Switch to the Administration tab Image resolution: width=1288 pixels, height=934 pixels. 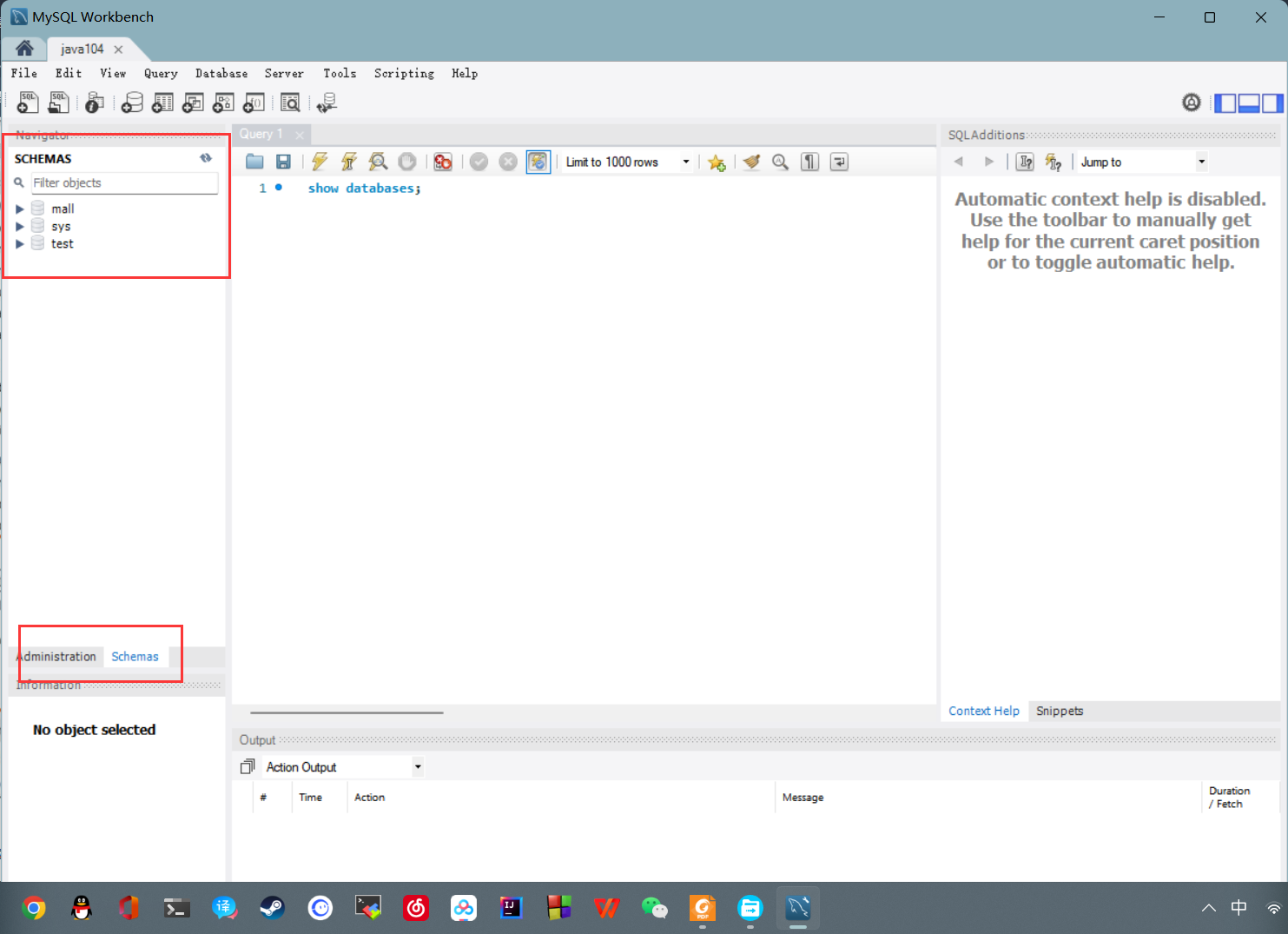coord(56,657)
